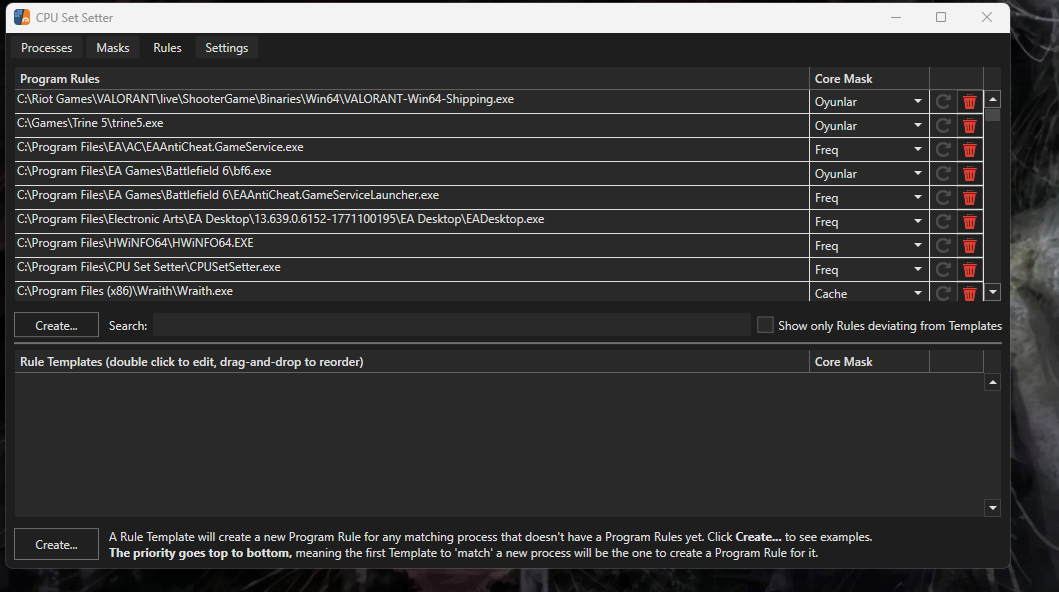Open Core Mask dropdown for trine5.exe
Image resolution: width=1059 pixels, height=592 pixels.
(x=869, y=126)
